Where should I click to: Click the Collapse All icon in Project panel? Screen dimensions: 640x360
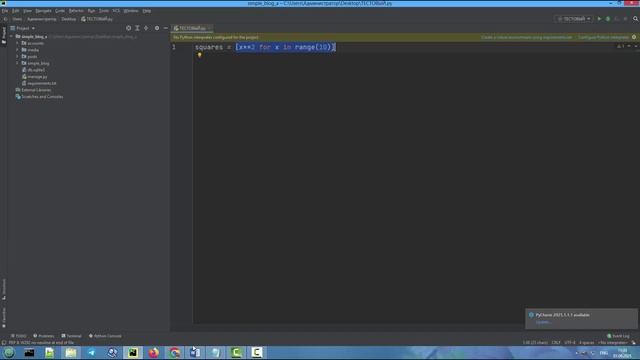(146, 28)
